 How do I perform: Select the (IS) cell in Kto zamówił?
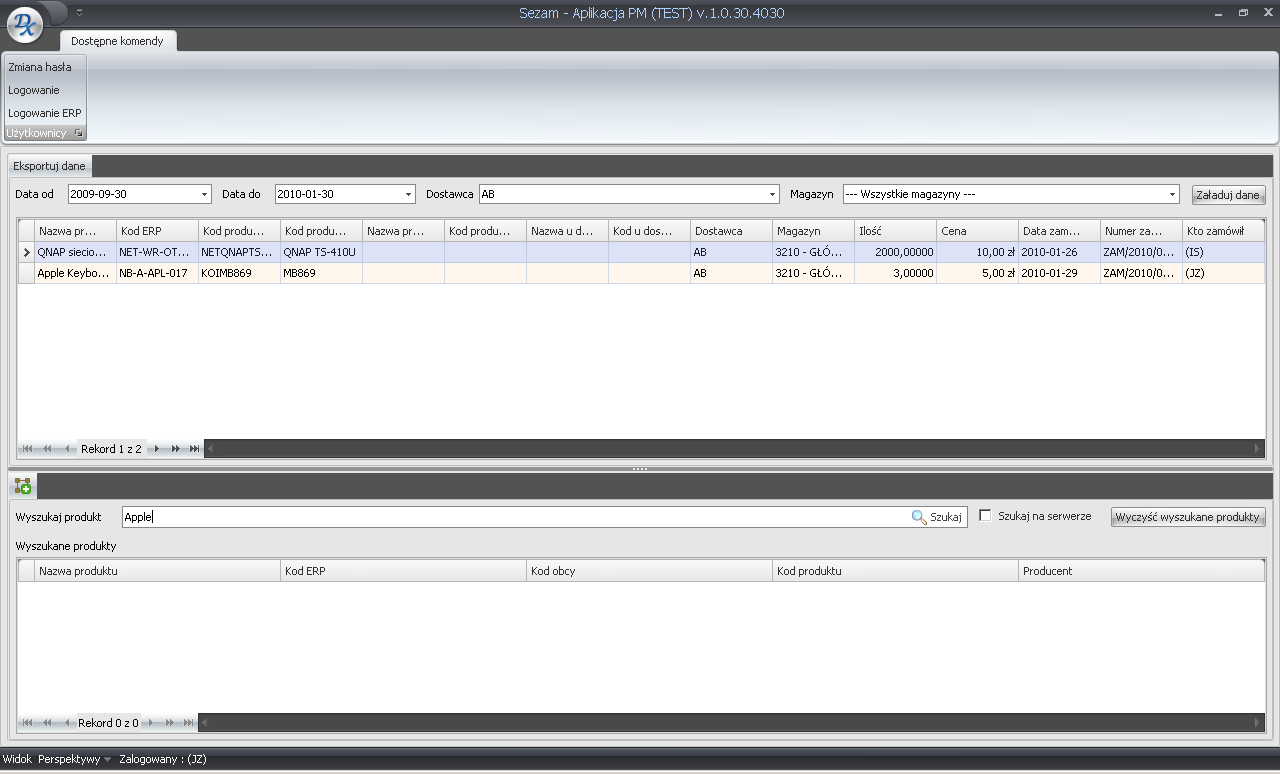tap(1224, 253)
